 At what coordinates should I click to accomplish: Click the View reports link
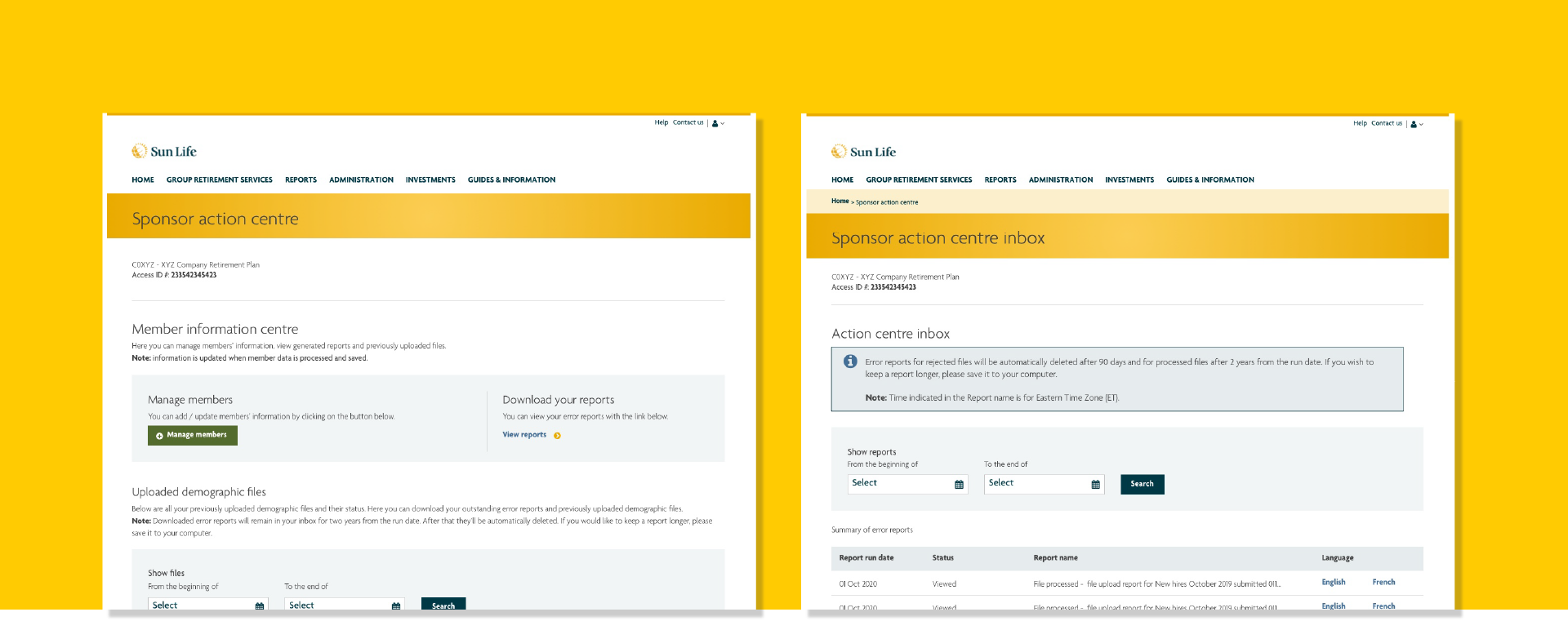524,435
